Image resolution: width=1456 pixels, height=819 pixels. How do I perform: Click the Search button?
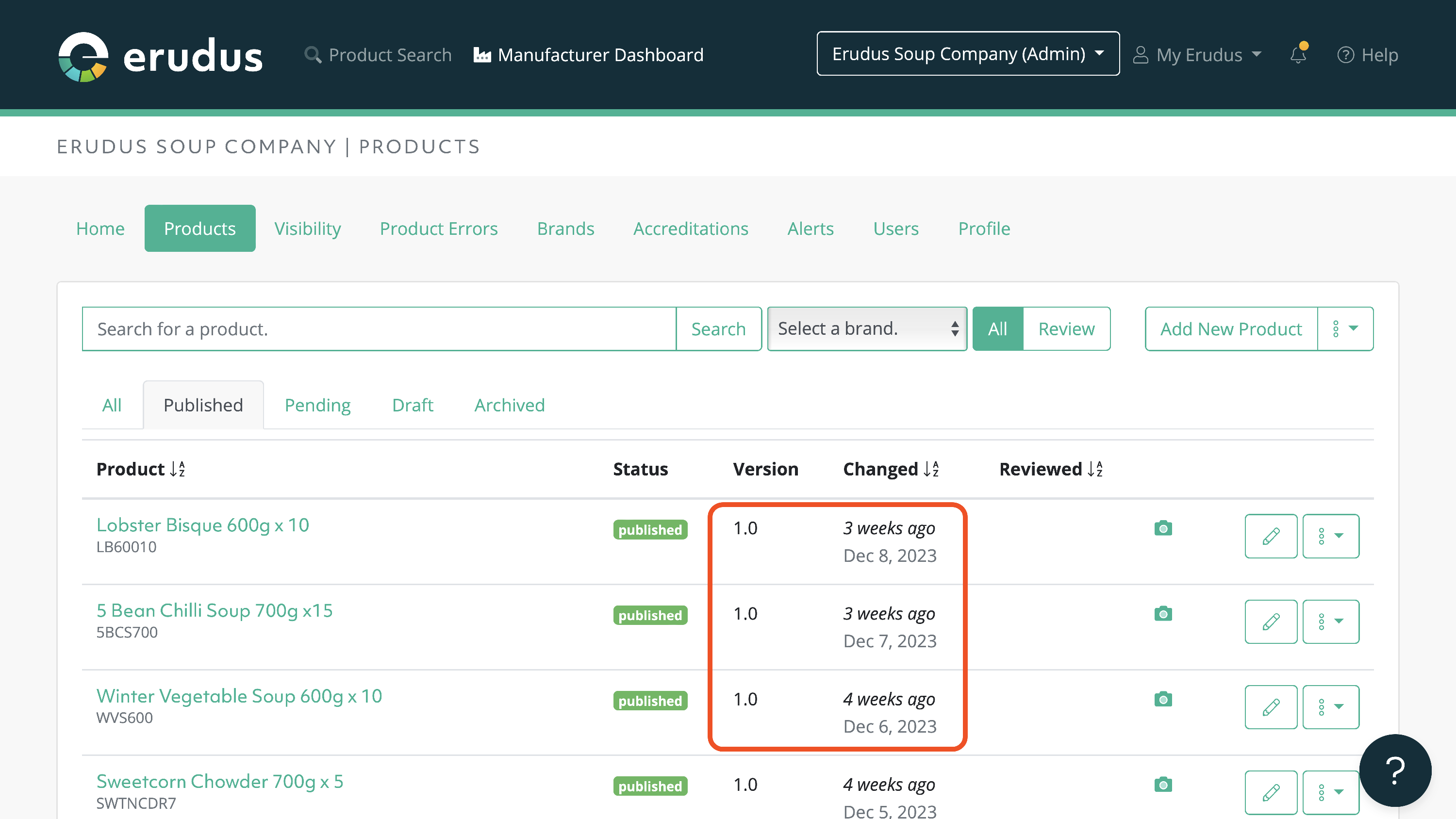point(718,329)
